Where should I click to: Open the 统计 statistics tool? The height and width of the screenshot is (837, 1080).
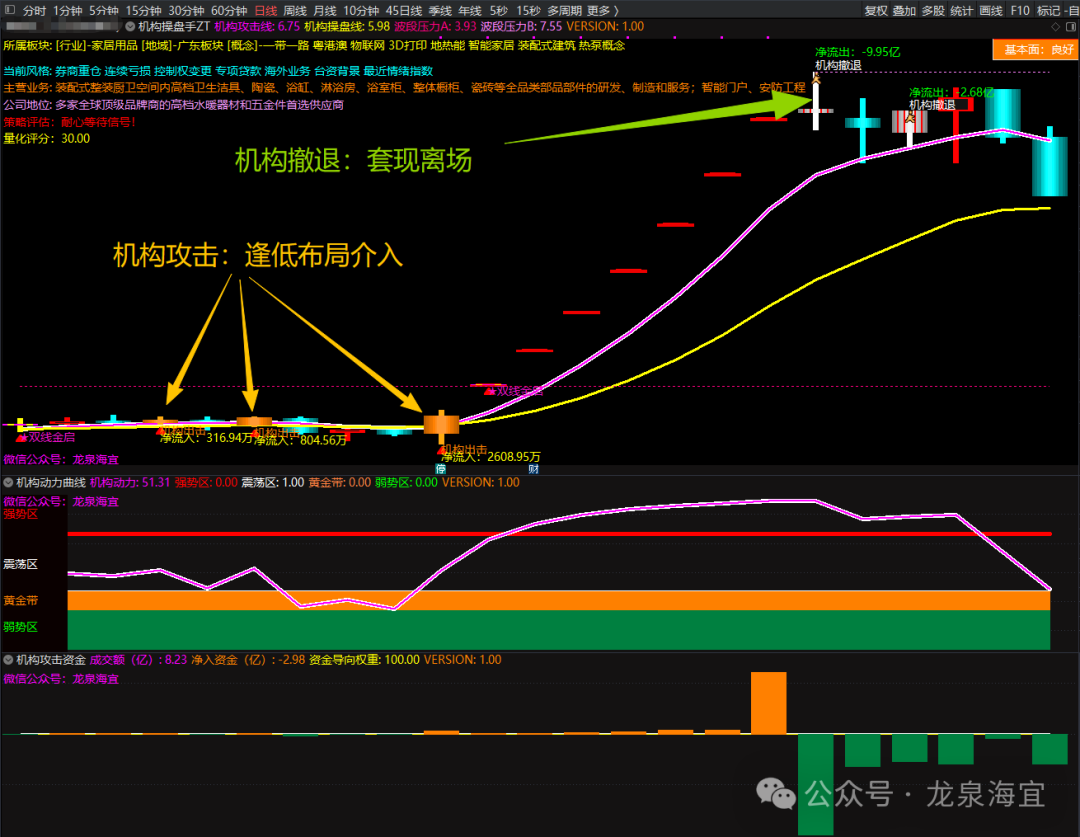962,10
